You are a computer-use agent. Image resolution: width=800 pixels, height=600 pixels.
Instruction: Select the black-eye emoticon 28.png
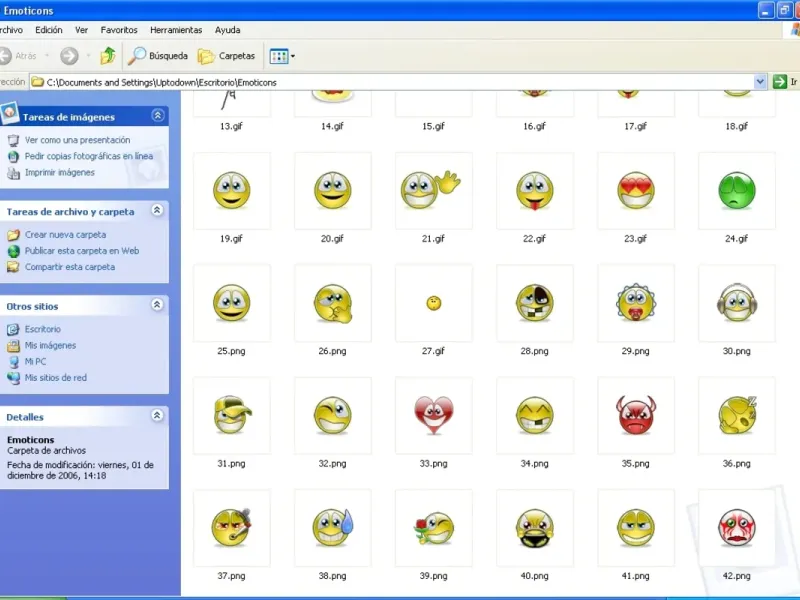(535, 303)
